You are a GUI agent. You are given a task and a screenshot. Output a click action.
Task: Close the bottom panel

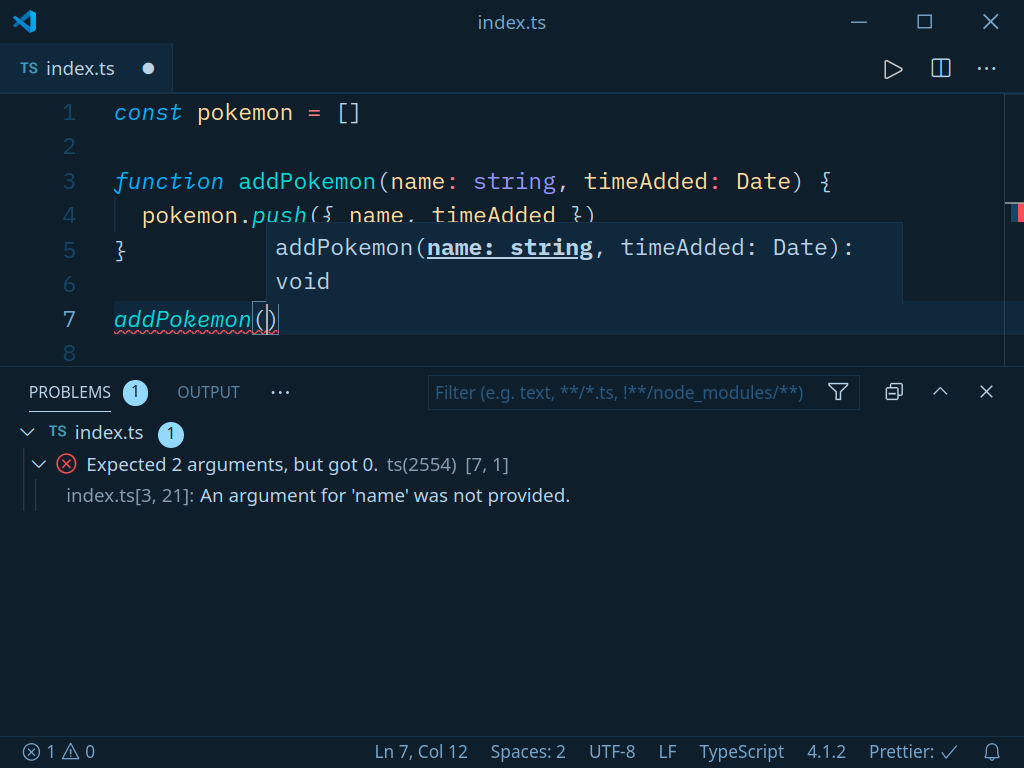click(x=986, y=392)
